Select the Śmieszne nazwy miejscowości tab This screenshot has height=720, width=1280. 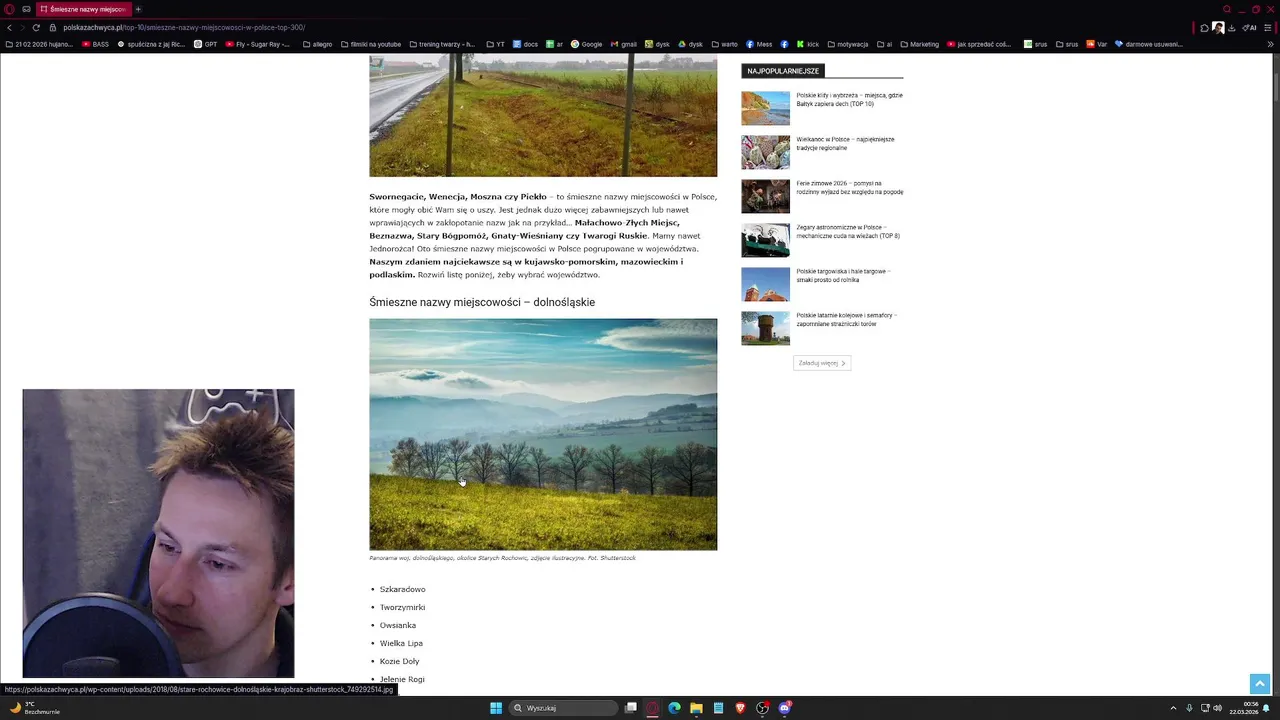(82, 9)
